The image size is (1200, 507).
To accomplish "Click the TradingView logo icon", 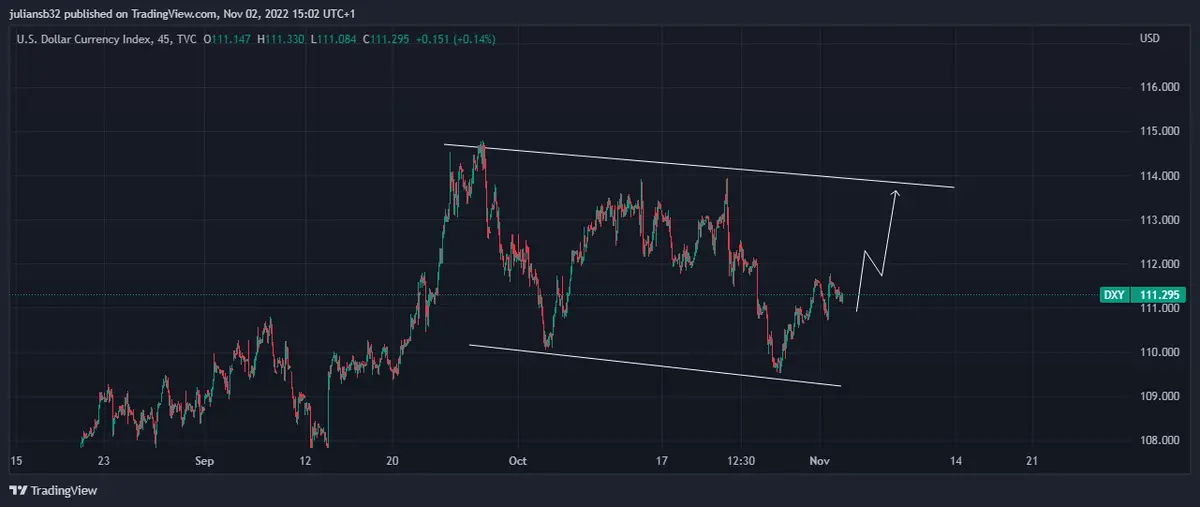I will (18, 491).
